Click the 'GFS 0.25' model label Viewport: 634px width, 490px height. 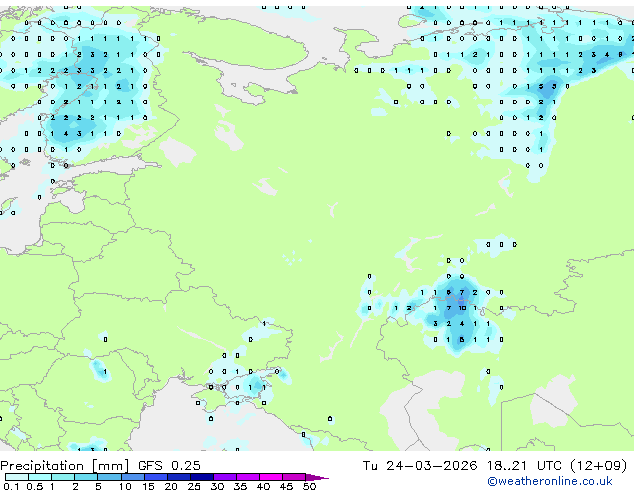click(x=169, y=466)
